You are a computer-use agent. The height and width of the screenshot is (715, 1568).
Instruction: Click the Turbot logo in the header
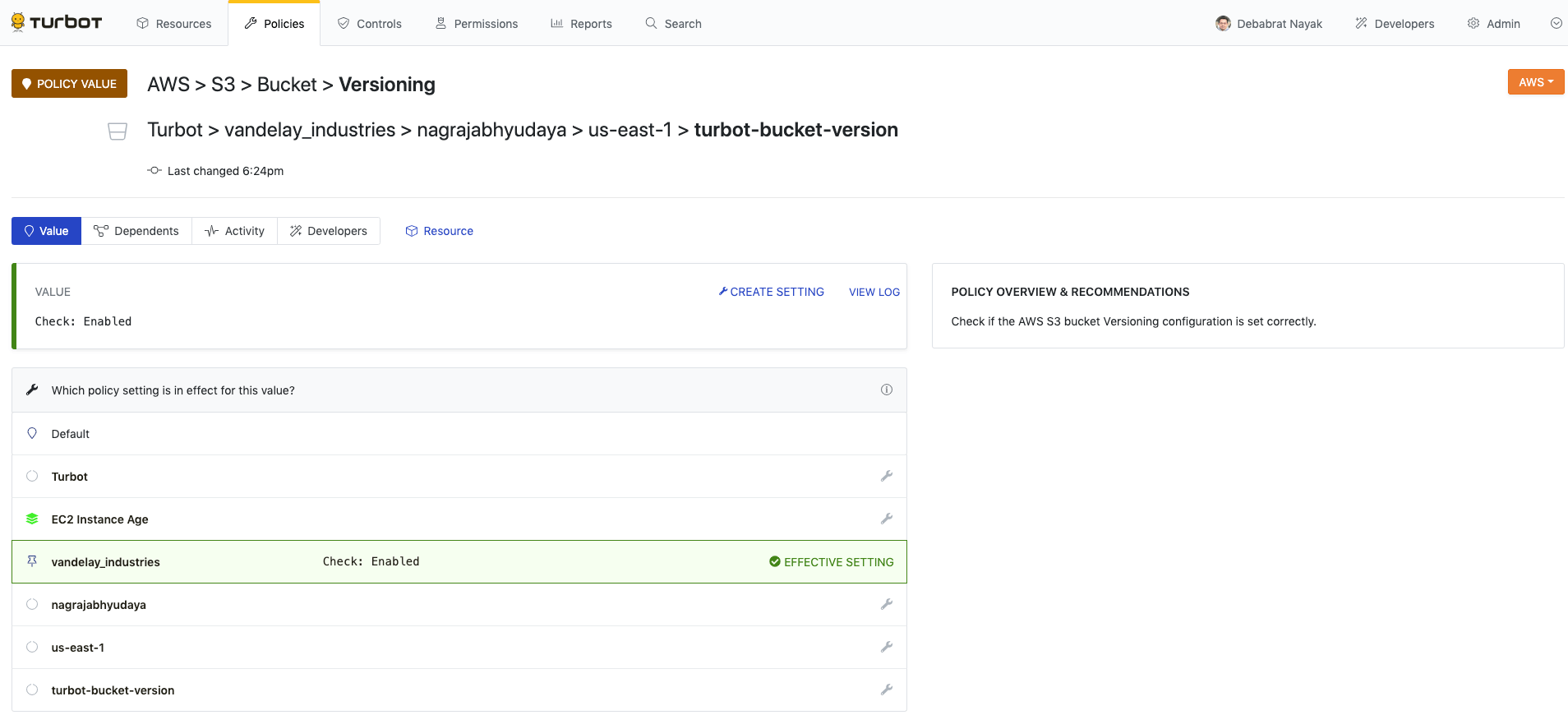(x=57, y=22)
